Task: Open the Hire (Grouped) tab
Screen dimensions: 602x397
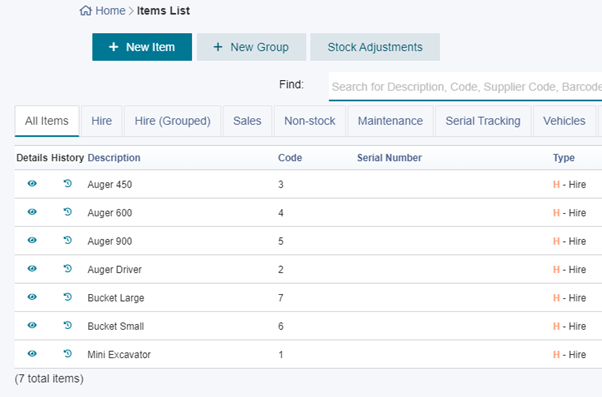Action: pos(172,121)
